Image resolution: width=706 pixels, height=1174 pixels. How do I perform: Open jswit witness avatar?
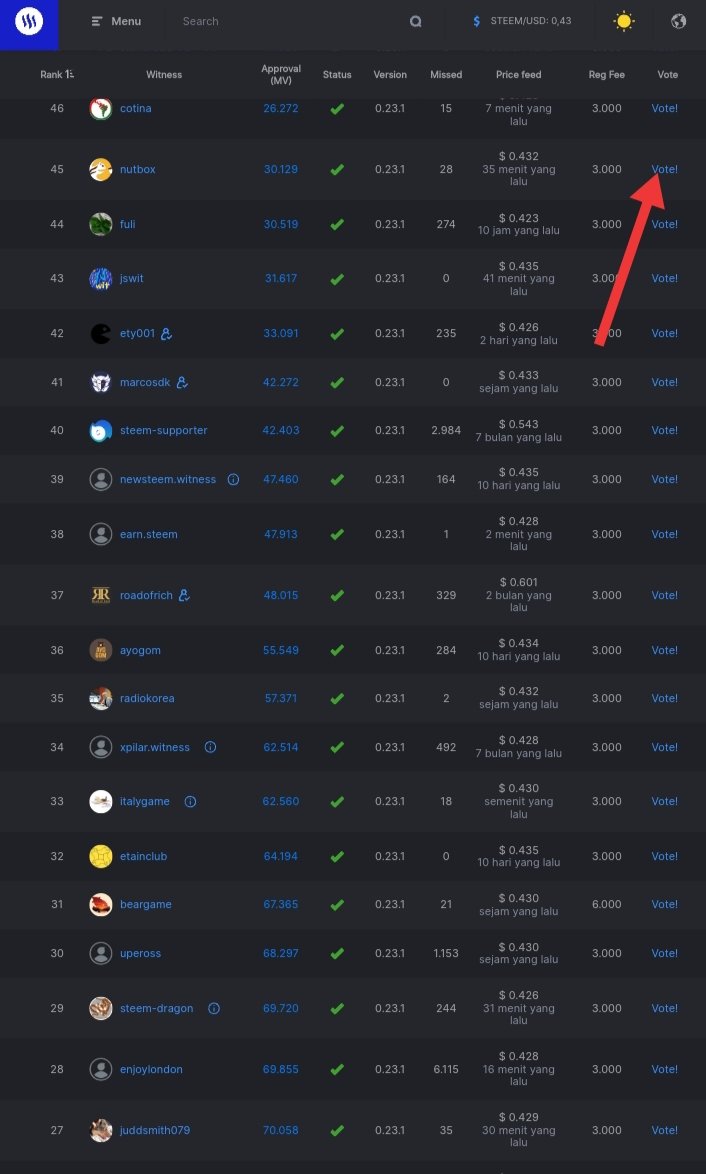100,278
